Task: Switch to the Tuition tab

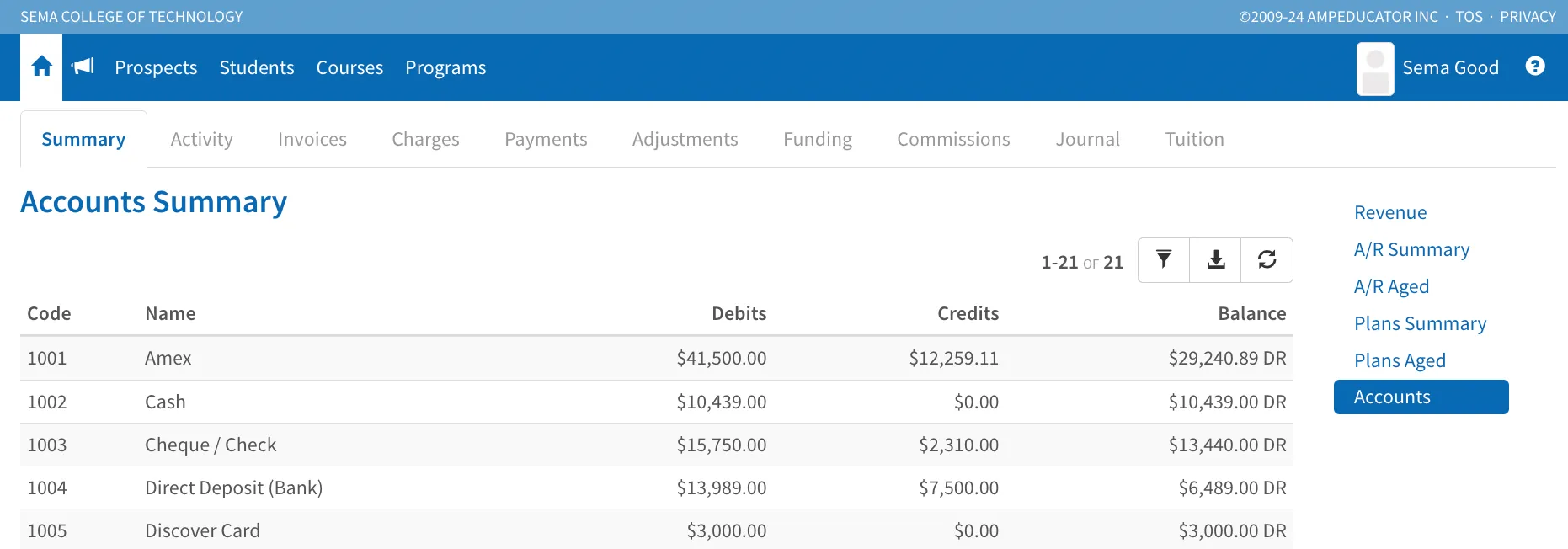Action: pos(1195,139)
